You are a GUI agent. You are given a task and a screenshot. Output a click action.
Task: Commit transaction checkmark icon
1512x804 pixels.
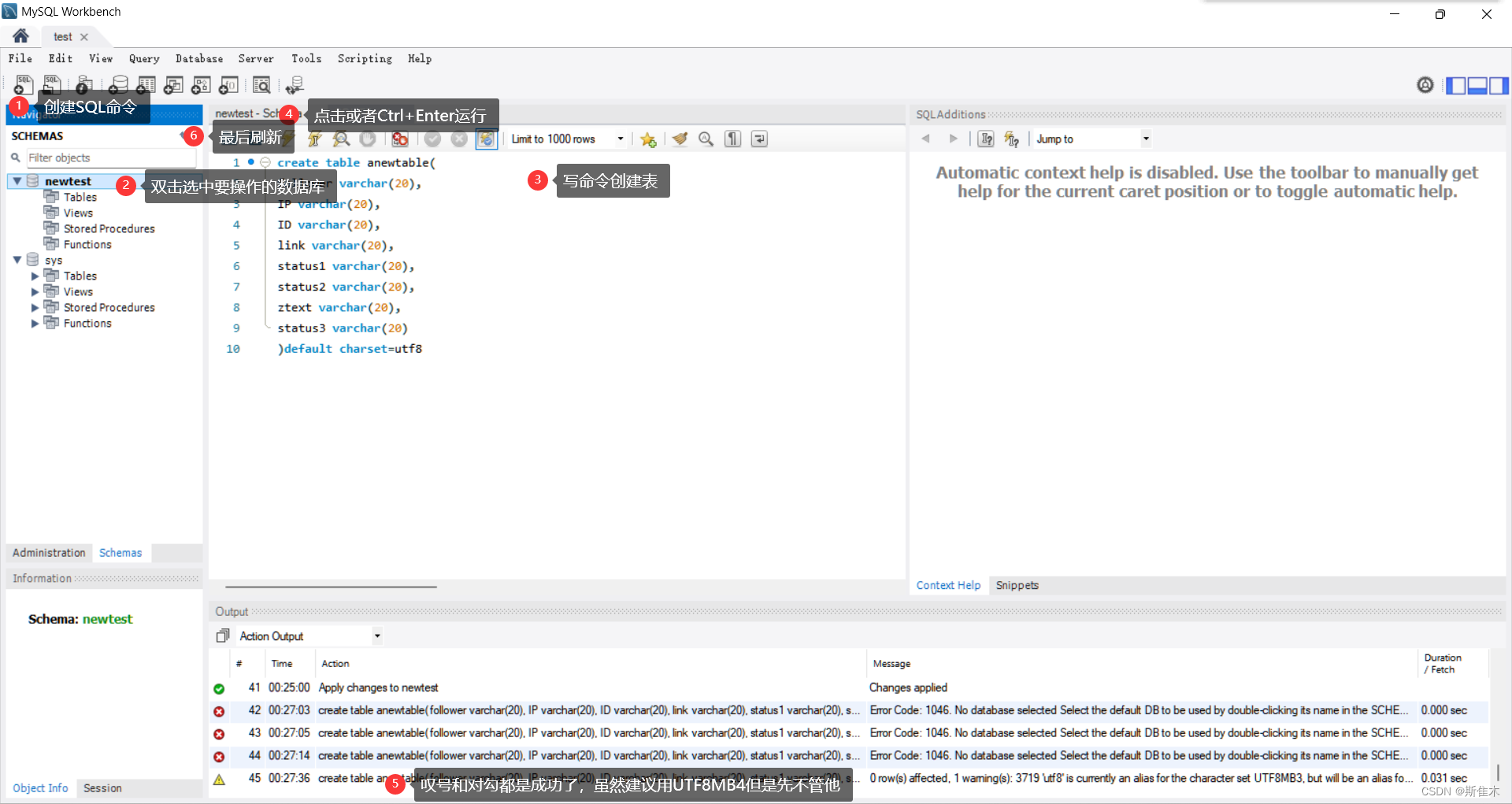click(432, 139)
